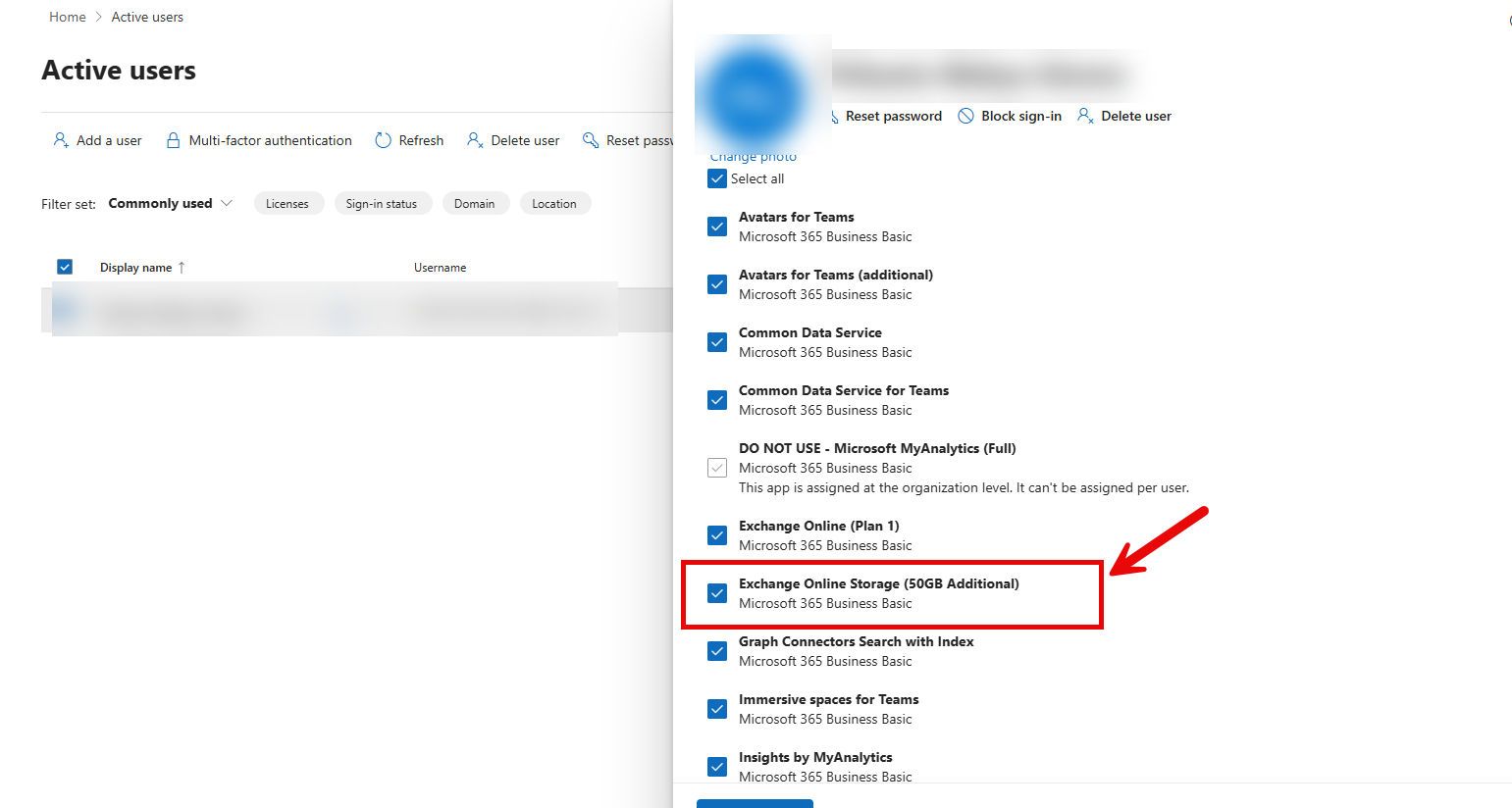Open Multi-factor authentication via lock icon
The width and height of the screenshot is (1512, 808).
pos(173,140)
